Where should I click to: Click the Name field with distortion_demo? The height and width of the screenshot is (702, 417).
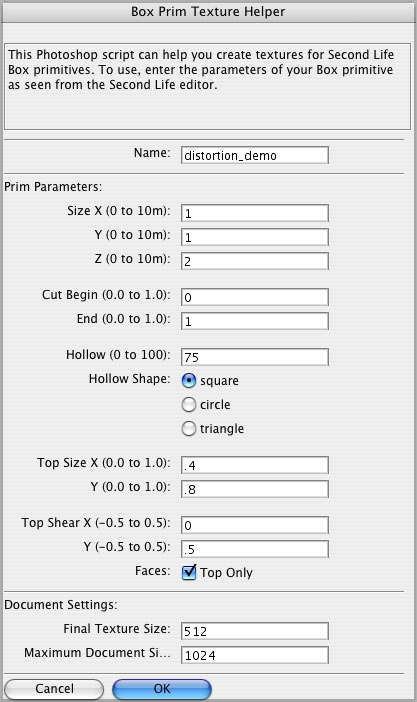(255, 155)
